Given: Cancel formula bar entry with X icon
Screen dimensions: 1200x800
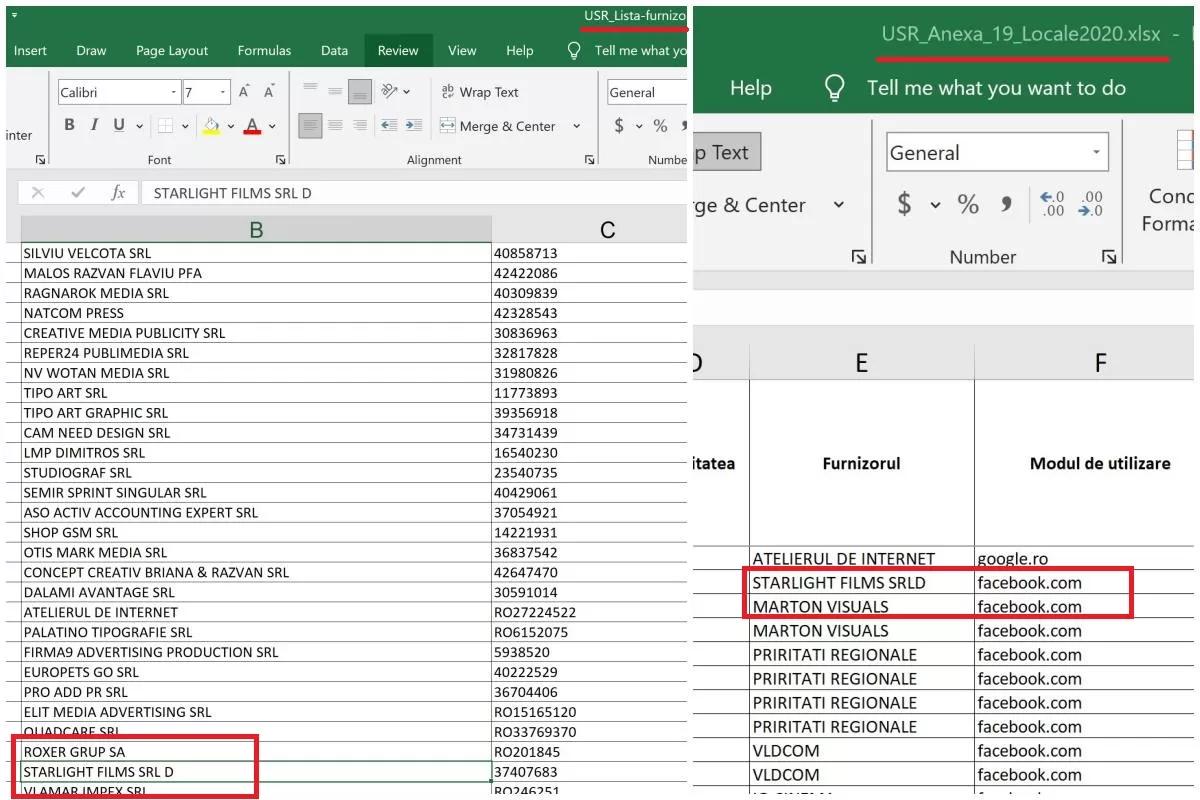Looking at the screenshot, I should (x=38, y=193).
